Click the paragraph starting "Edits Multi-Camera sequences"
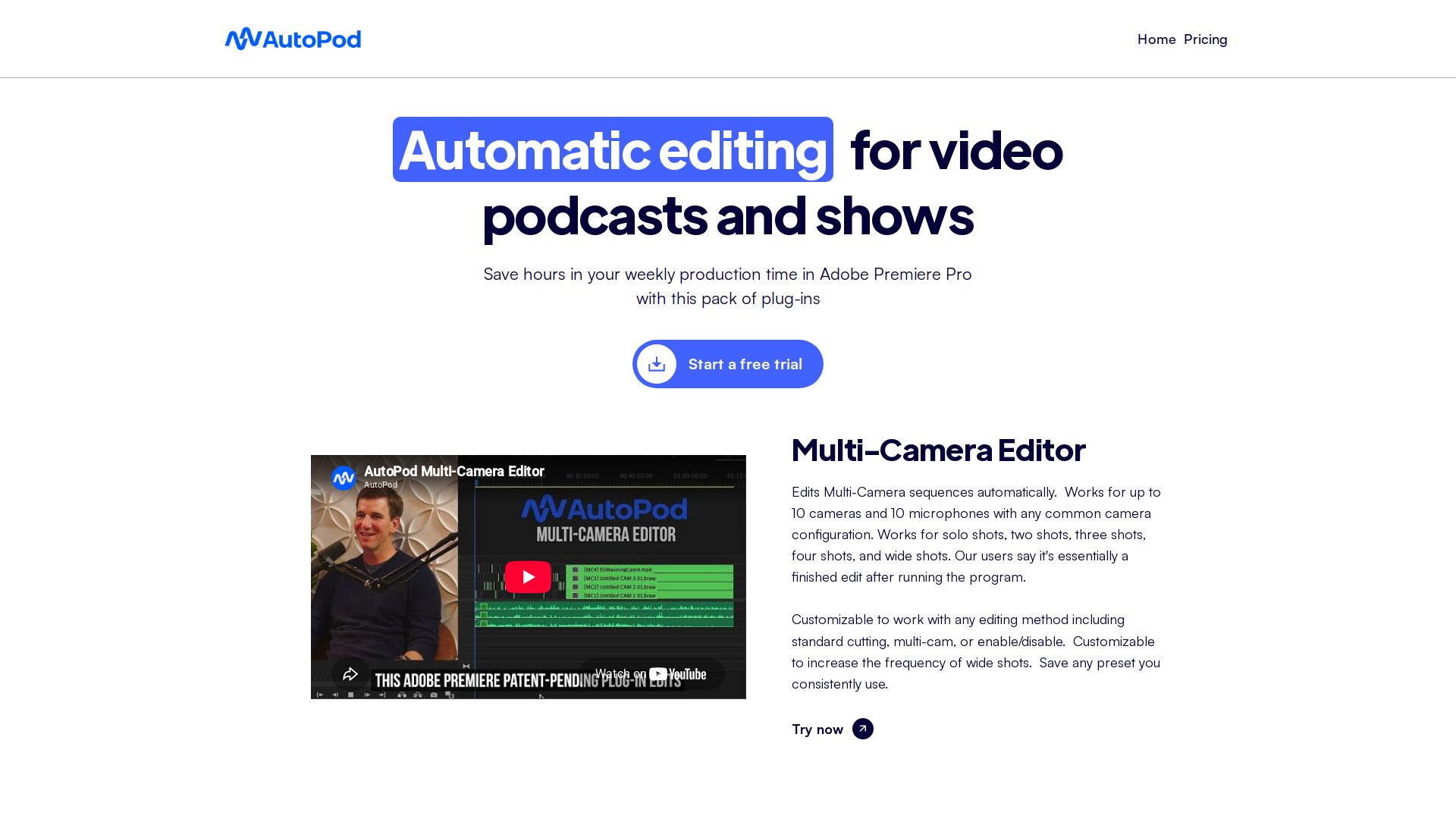The image size is (1456, 819). coord(977,535)
